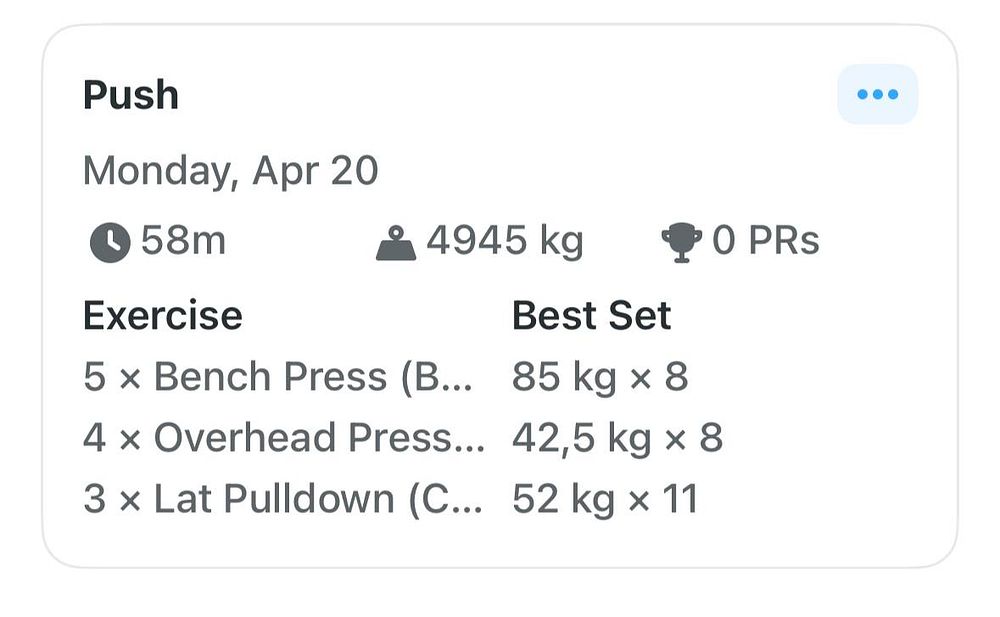Open the Overhead Press exercise row
The height and width of the screenshot is (617, 1000).
[x=270, y=438]
